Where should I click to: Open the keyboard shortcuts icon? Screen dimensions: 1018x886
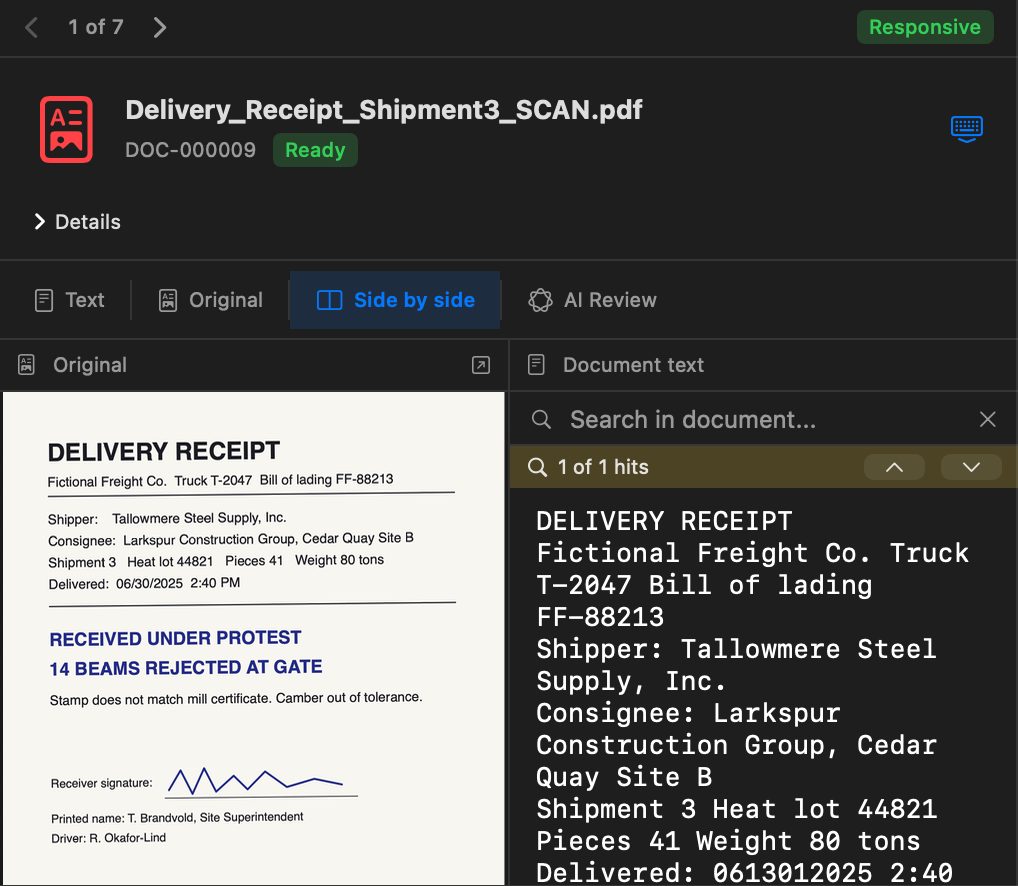pyautogui.click(x=967, y=129)
